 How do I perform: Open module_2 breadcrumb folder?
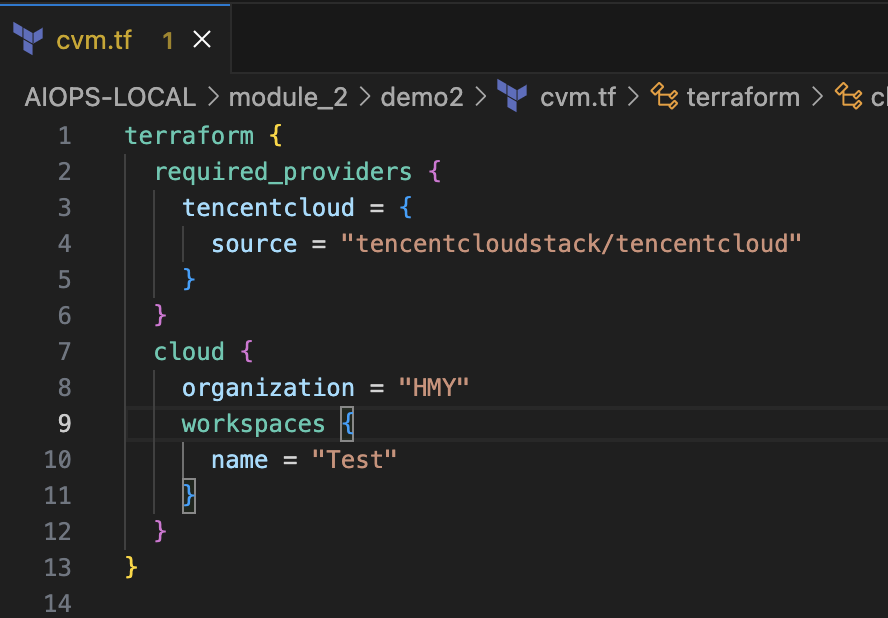point(288,97)
